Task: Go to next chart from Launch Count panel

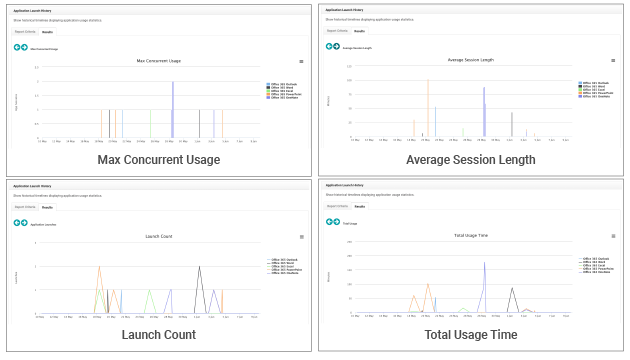Action: click(25, 223)
